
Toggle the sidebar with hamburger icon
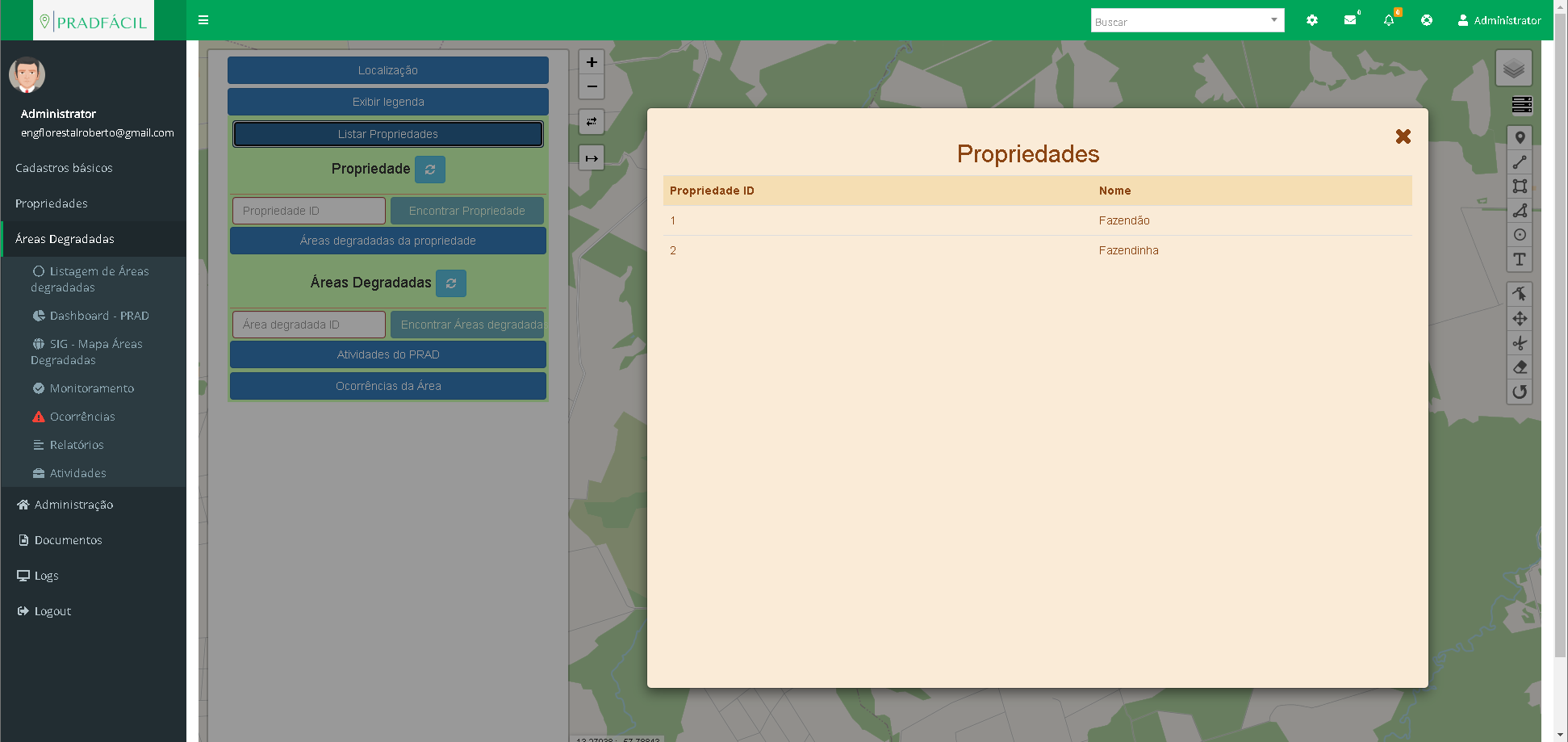click(203, 20)
